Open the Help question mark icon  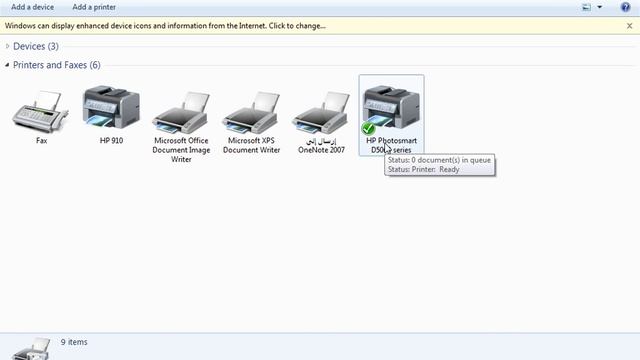pos(625,7)
